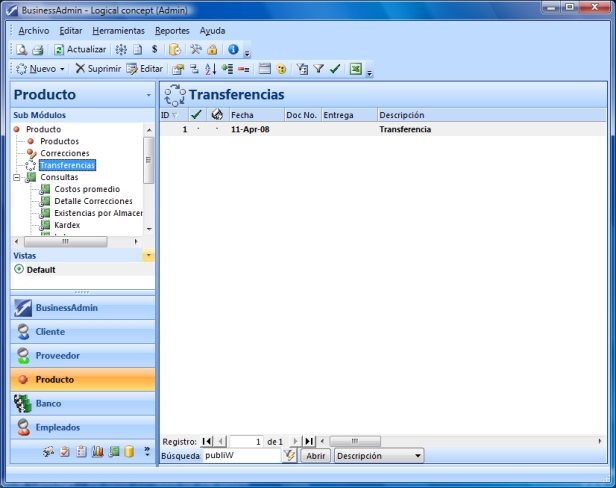This screenshot has width=616, height=488.
Task: Click the Abrir button
Action: click(x=315, y=456)
